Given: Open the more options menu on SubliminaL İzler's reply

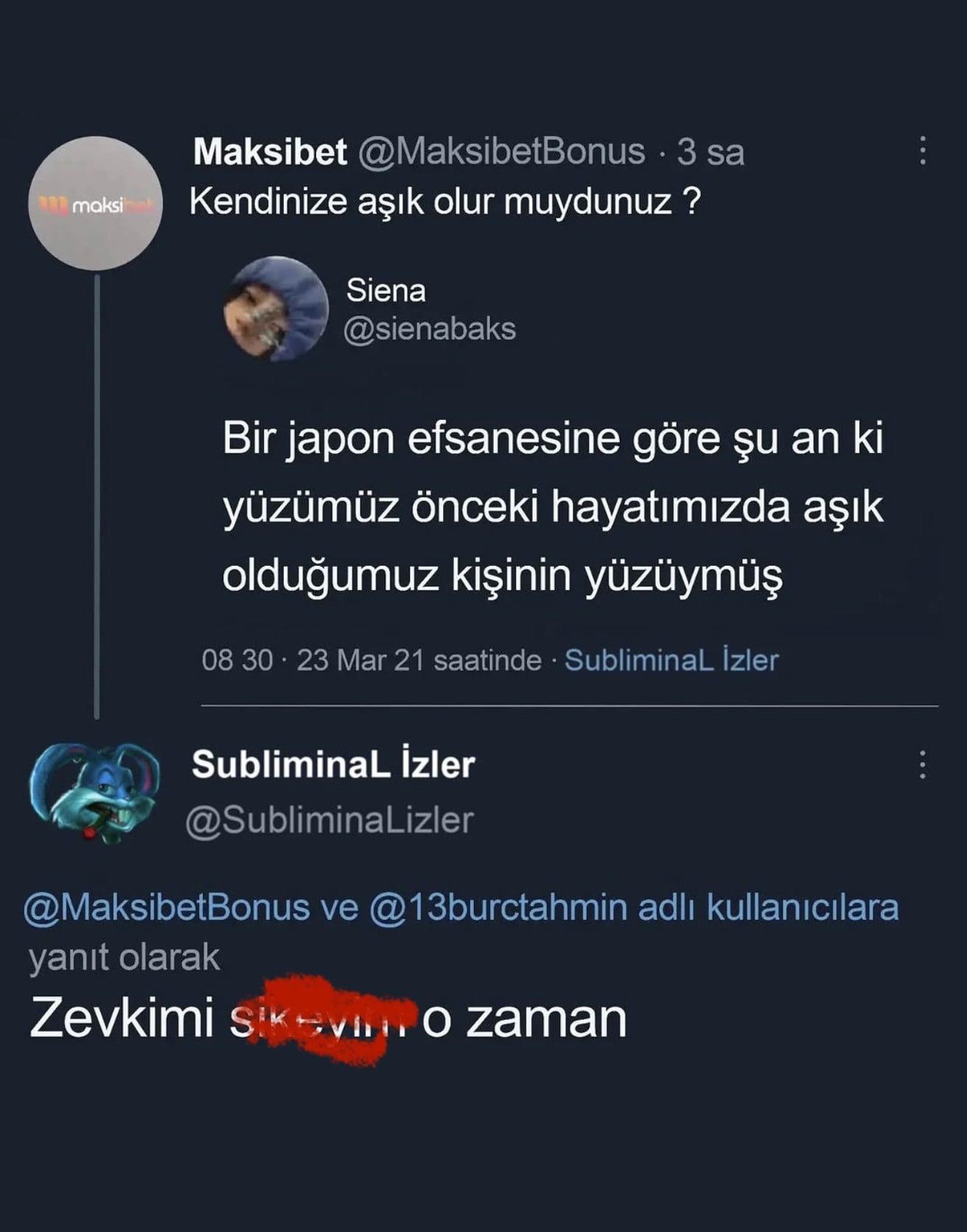Looking at the screenshot, I should coord(922,765).
